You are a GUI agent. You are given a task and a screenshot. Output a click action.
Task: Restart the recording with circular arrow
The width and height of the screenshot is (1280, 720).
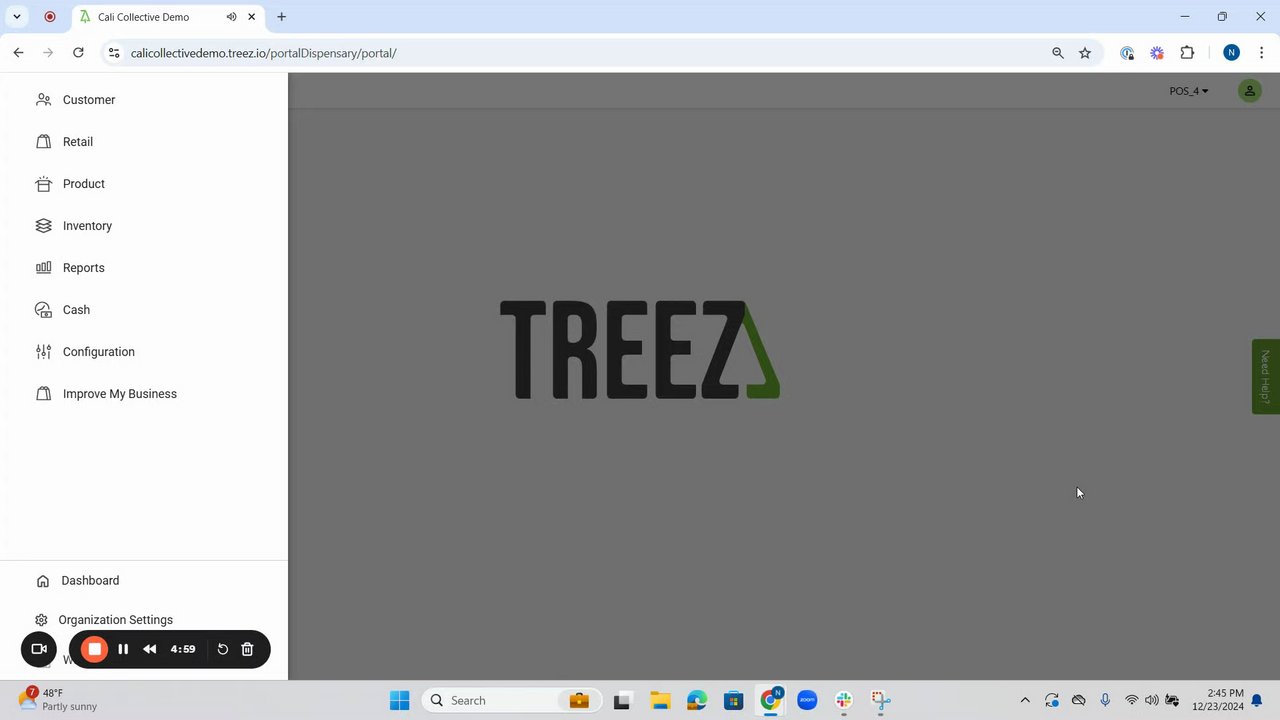pos(222,649)
